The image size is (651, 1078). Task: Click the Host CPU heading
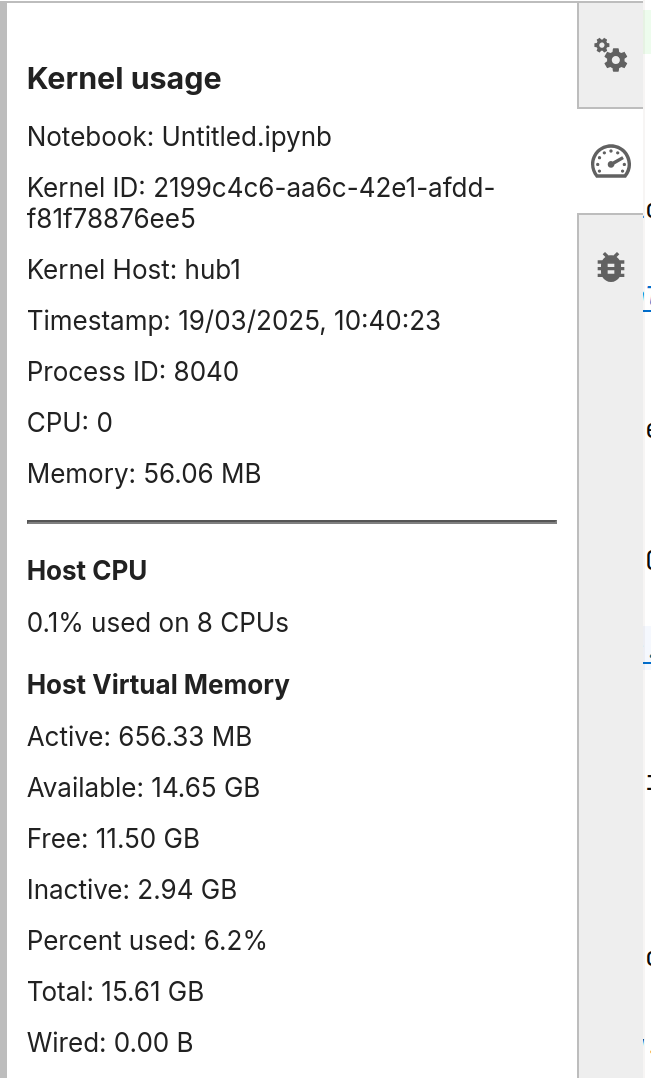point(87,571)
